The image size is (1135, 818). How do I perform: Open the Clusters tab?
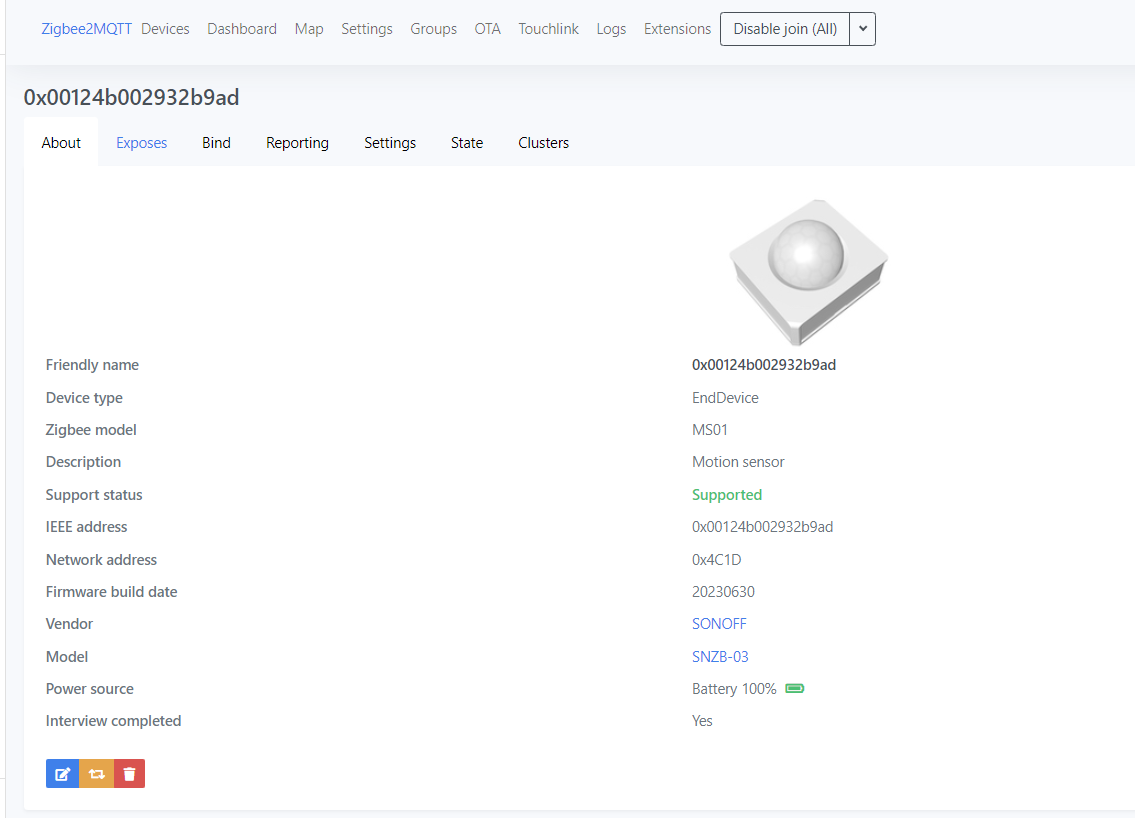tap(544, 143)
